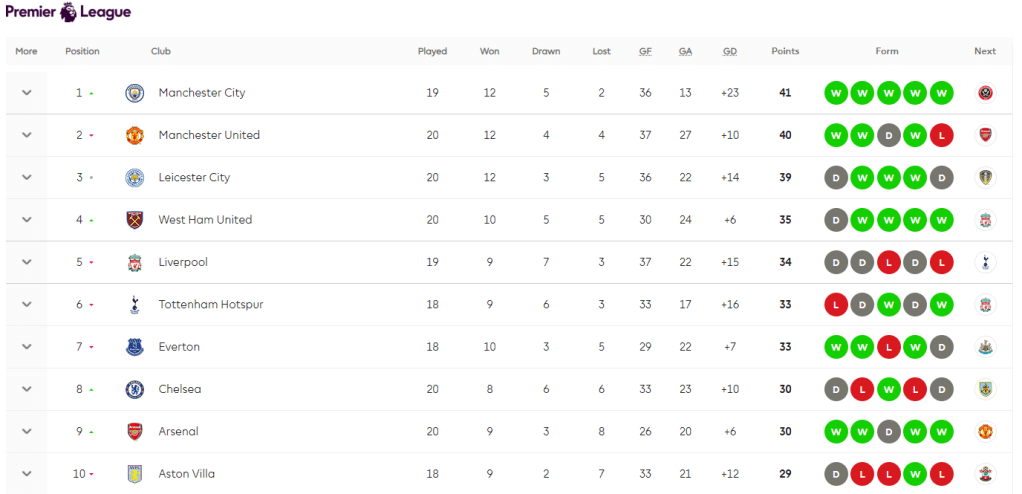
Task: Expand the Aston Villa row chevron
Action: 27,474
